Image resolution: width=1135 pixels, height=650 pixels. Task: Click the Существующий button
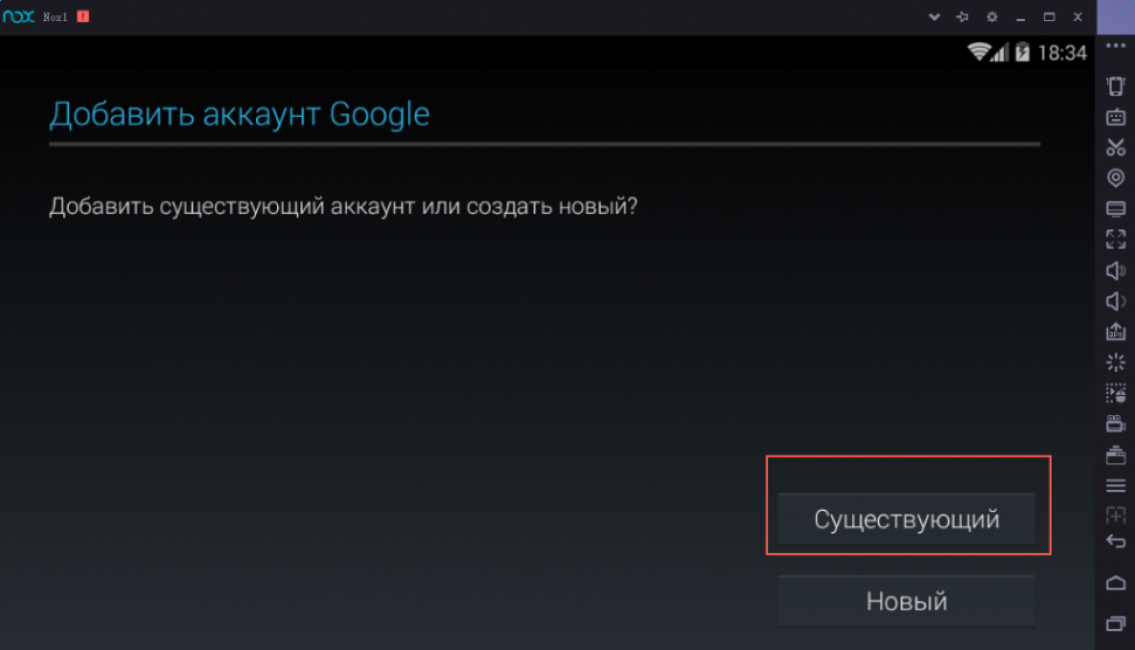906,519
